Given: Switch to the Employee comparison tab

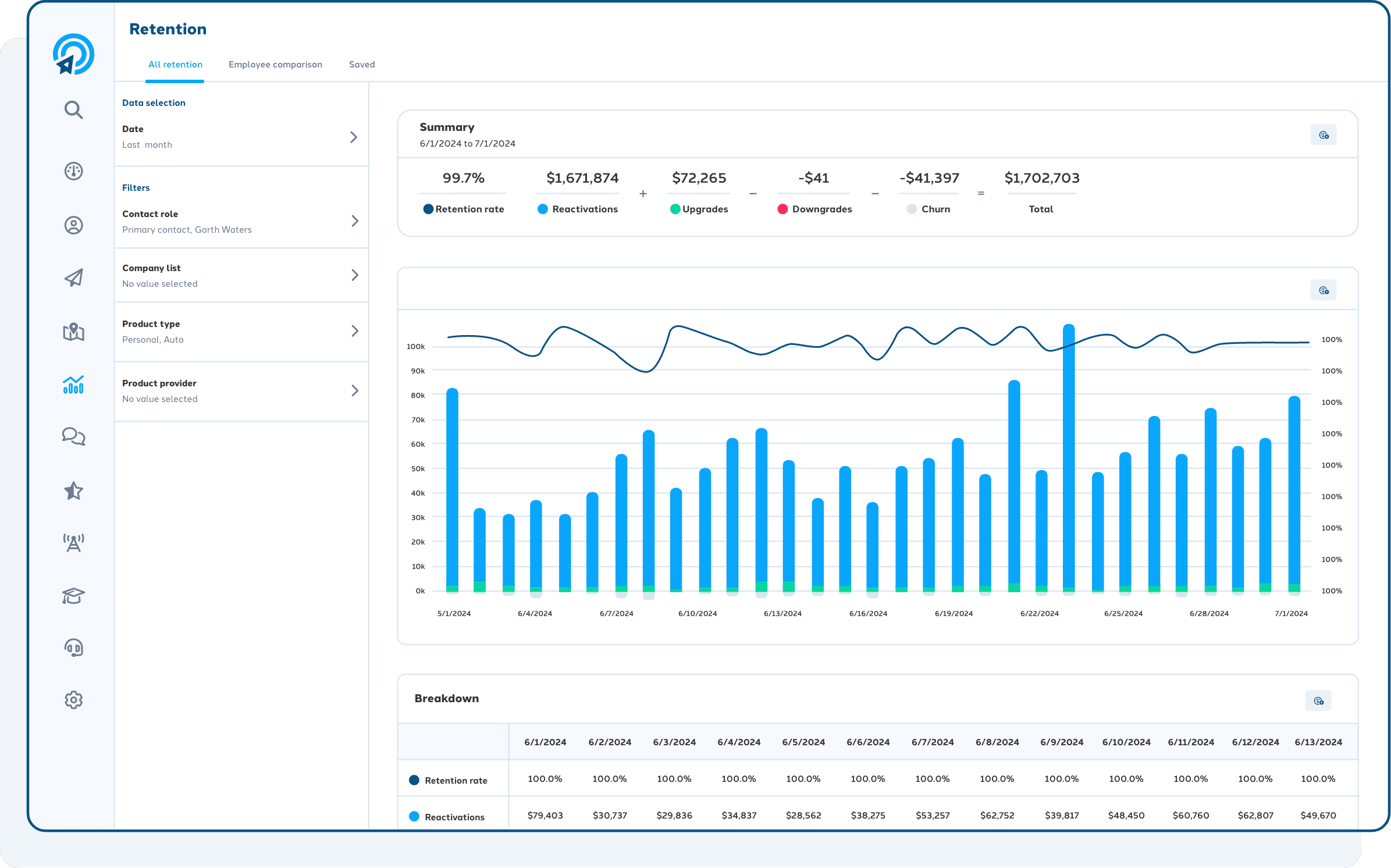Looking at the screenshot, I should 275,65.
